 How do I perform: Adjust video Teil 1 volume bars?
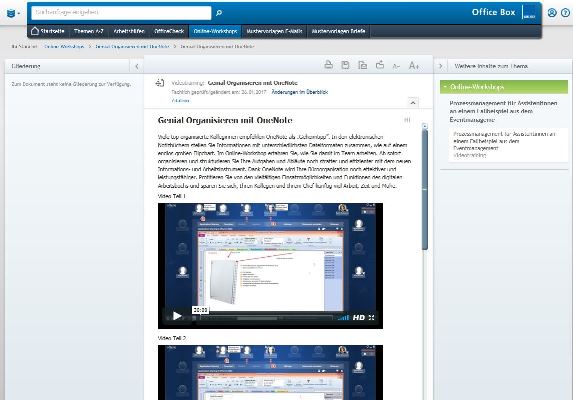pos(343,317)
